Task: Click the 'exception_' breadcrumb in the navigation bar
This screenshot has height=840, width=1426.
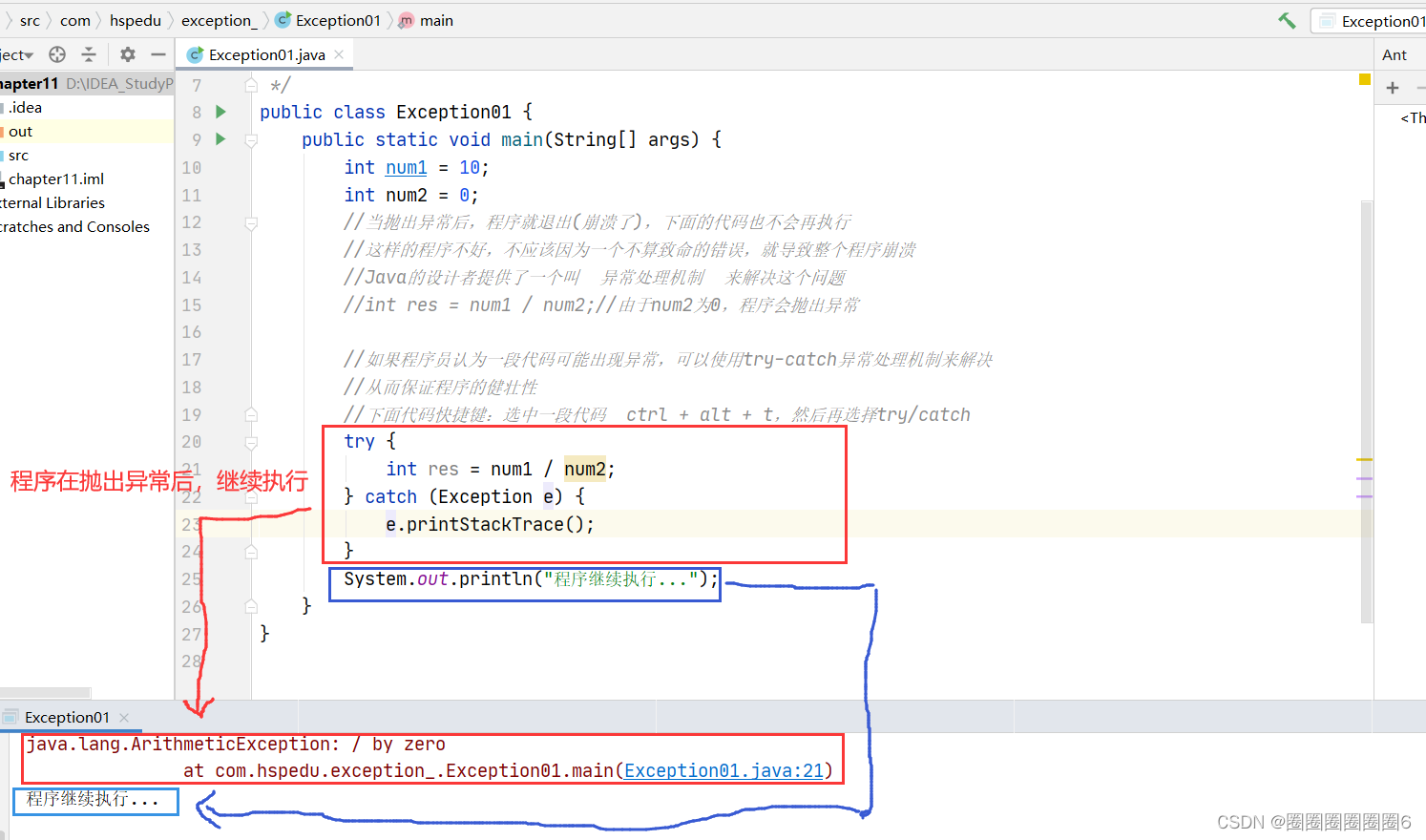Action: (x=220, y=20)
